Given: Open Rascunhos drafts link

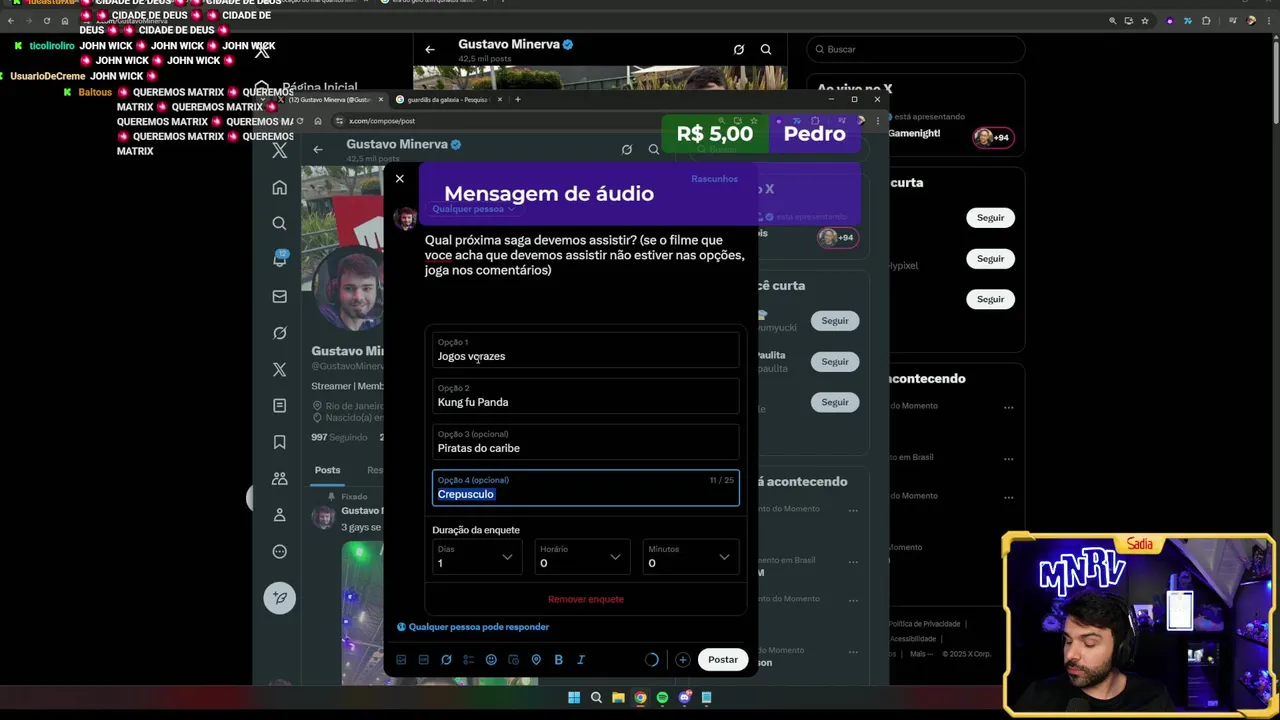Looking at the screenshot, I should pyautogui.click(x=714, y=179).
